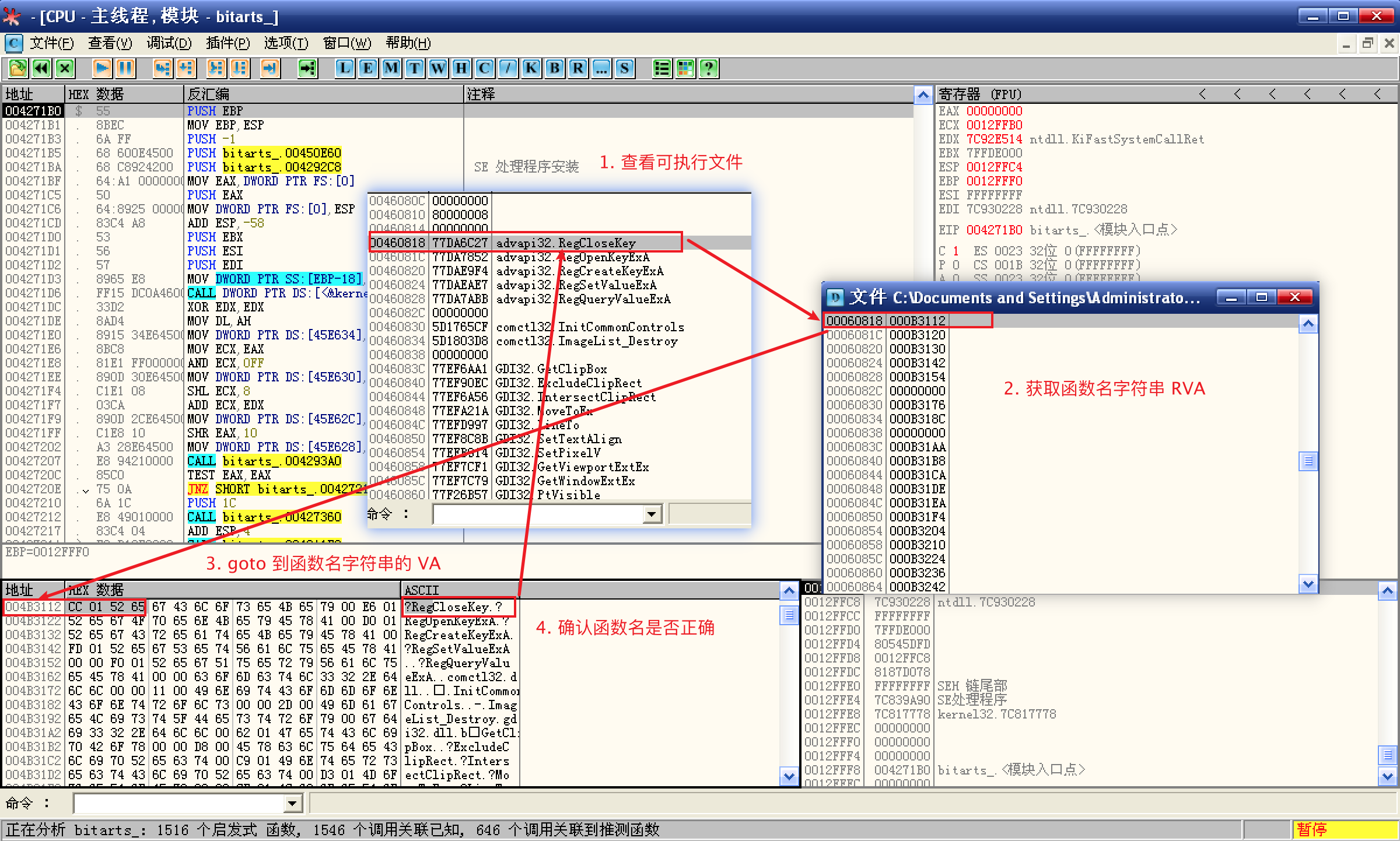The image size is (1400, 841).
Task: Open the bottom 命令 command dropdown
Action: [292, 803]
